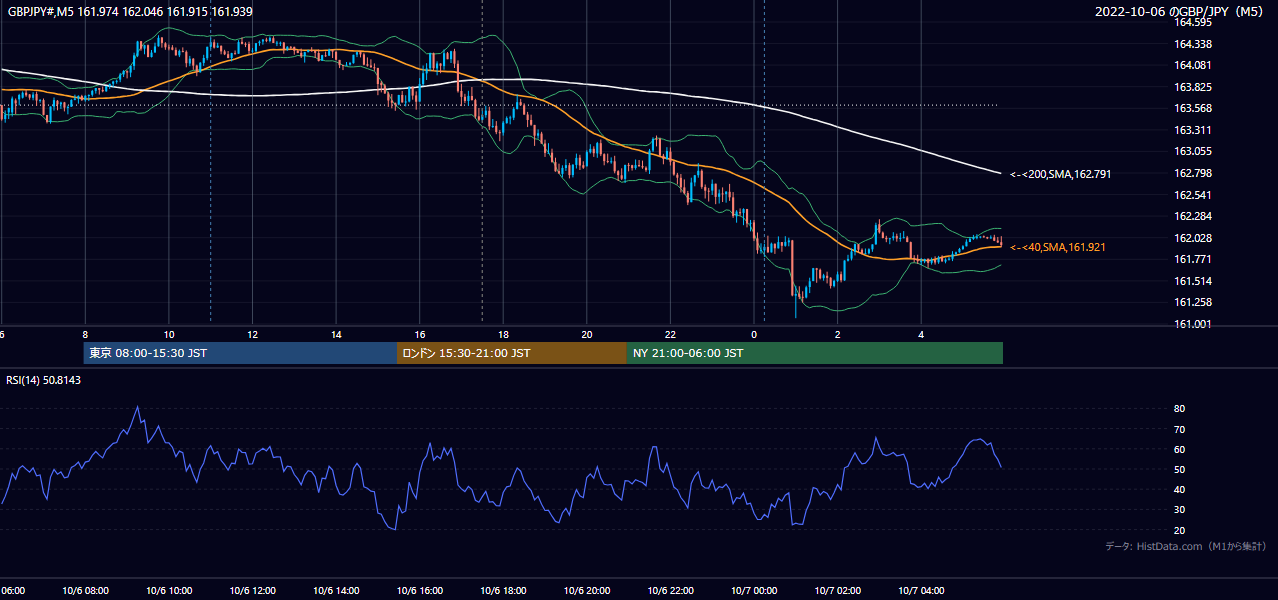The image size is (1278, 600).
Task: Click the 161.514 price axis label
Action: 1192,281
